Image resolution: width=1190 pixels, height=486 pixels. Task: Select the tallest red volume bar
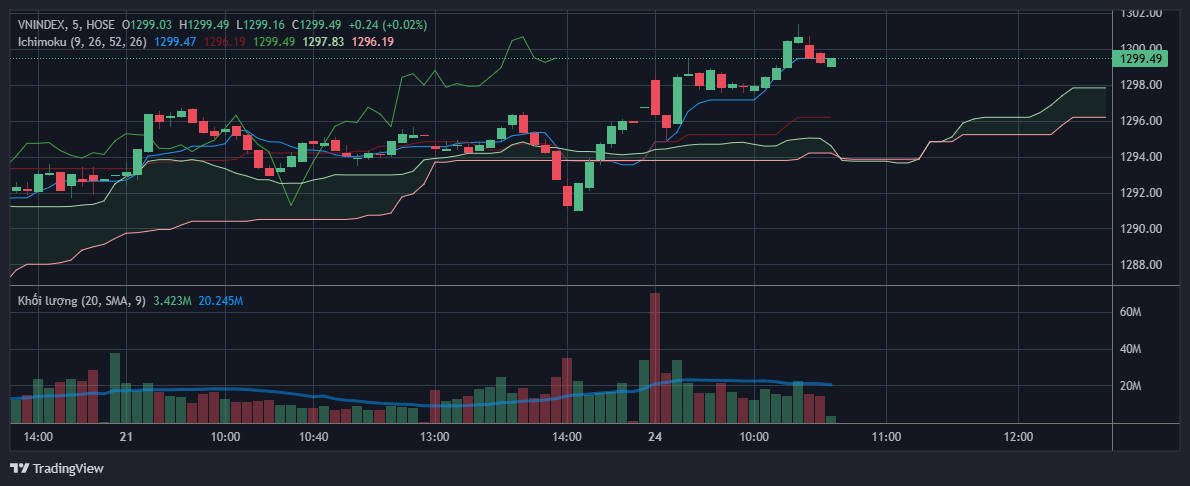coord(655,358)
